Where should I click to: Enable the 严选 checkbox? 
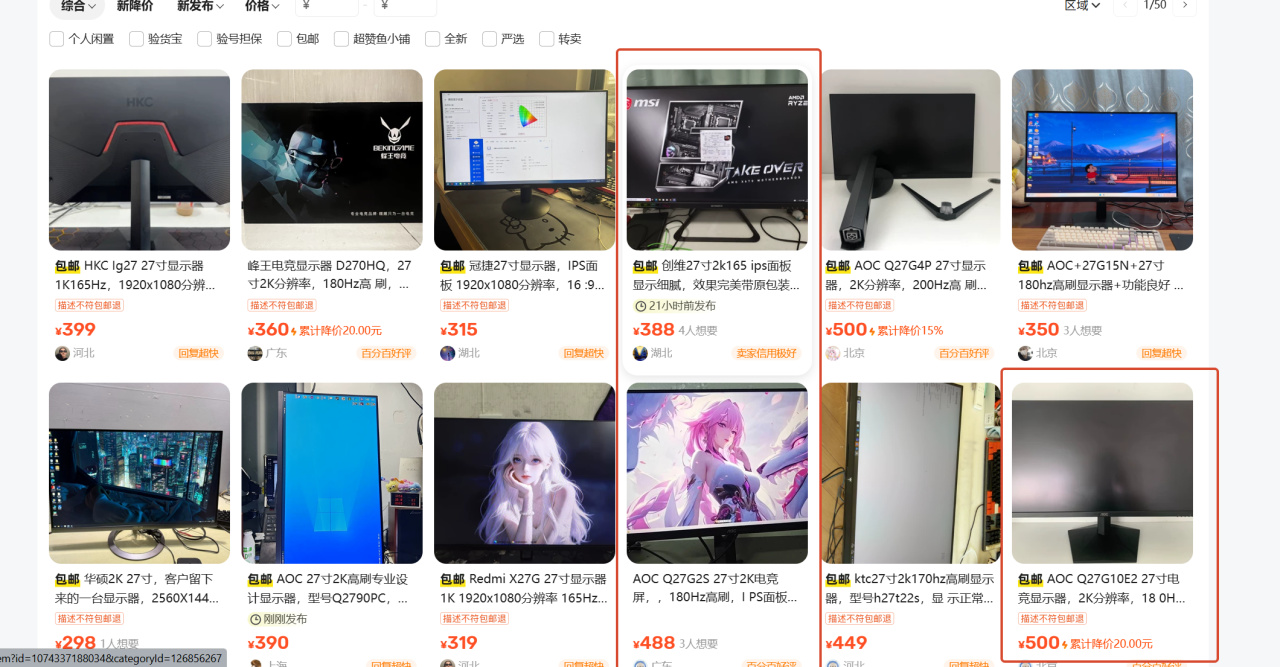(x=489, y=39)
